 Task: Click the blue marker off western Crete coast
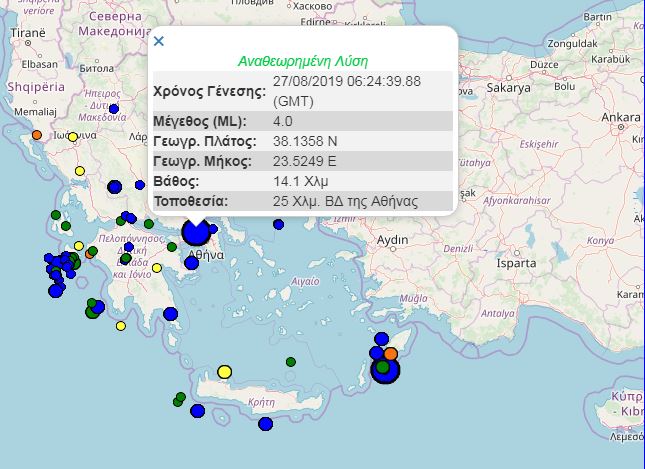point(197,410)
